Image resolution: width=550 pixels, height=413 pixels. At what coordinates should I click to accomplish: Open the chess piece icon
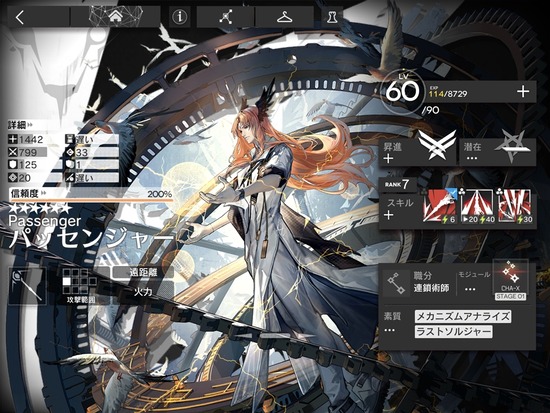331,16
